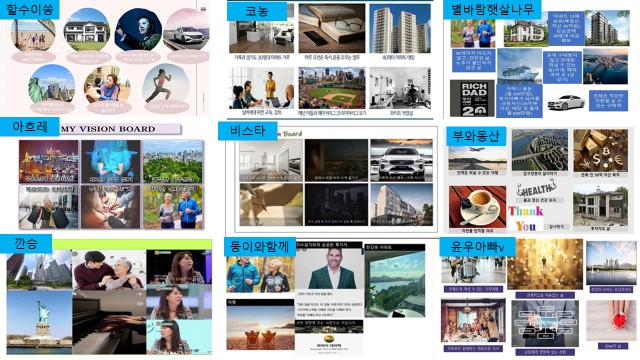The image size is (640, 360).
Task: Select the baseball stadium photo
Action: [332, 88]
